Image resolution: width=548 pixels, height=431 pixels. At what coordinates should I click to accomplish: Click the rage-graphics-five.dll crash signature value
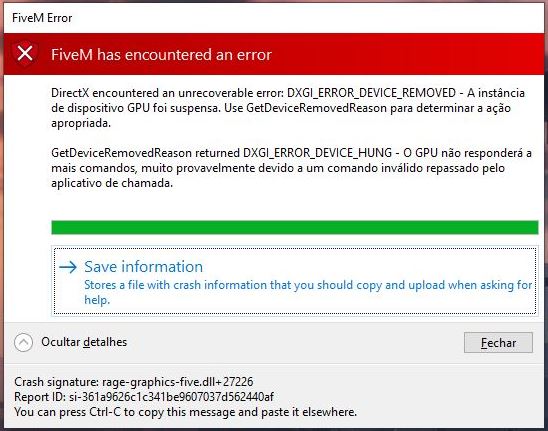pos(178,382)
